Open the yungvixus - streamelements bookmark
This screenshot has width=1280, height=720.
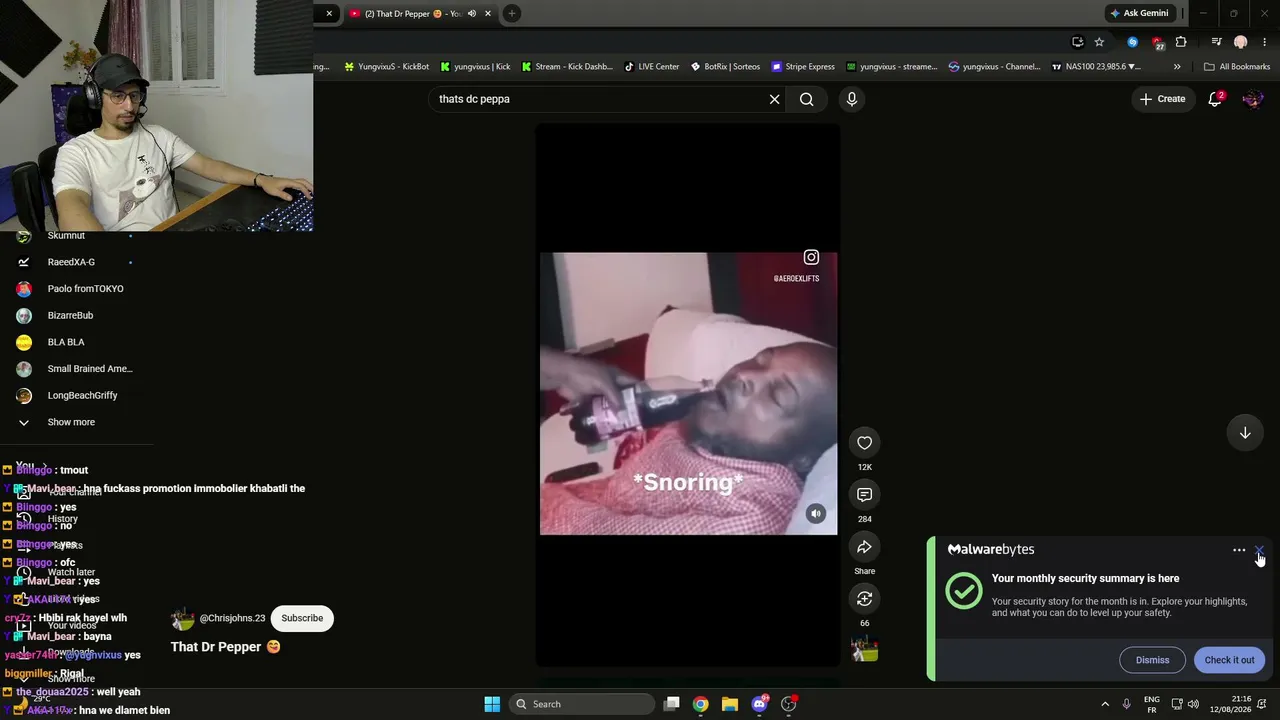click(x=892, y=67)
